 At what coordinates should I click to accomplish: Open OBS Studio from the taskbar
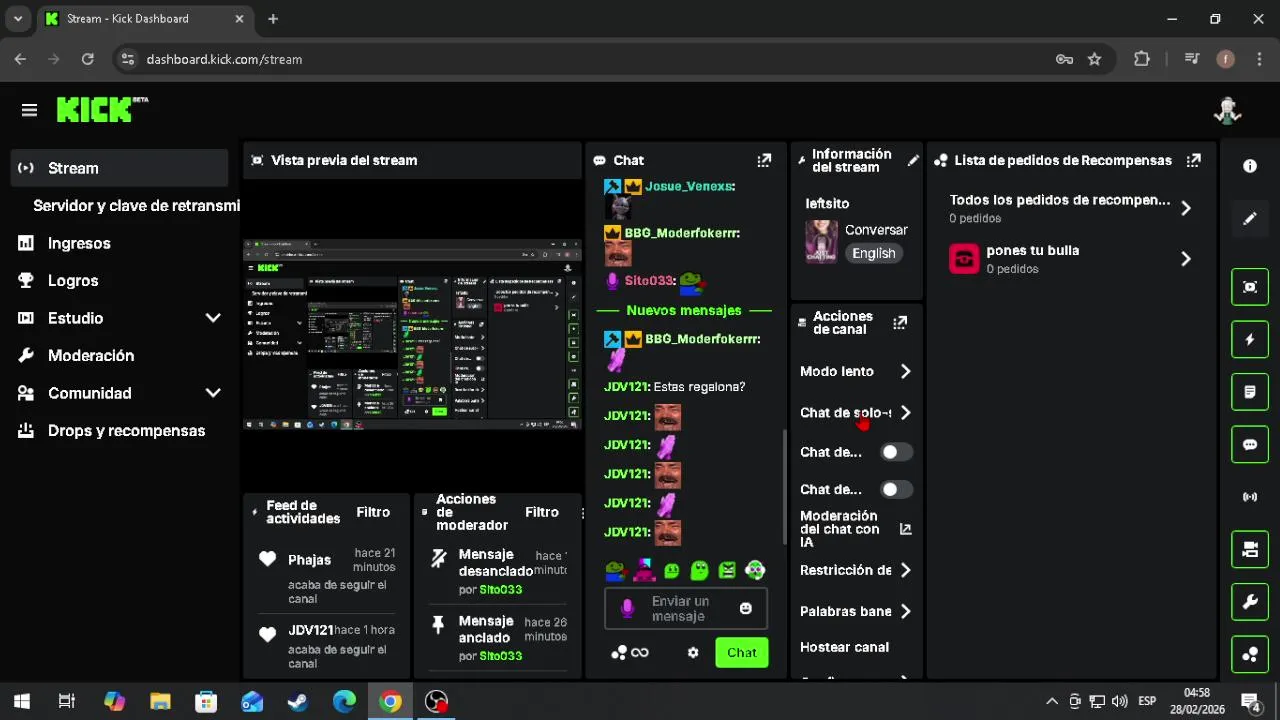click(436, 701)
